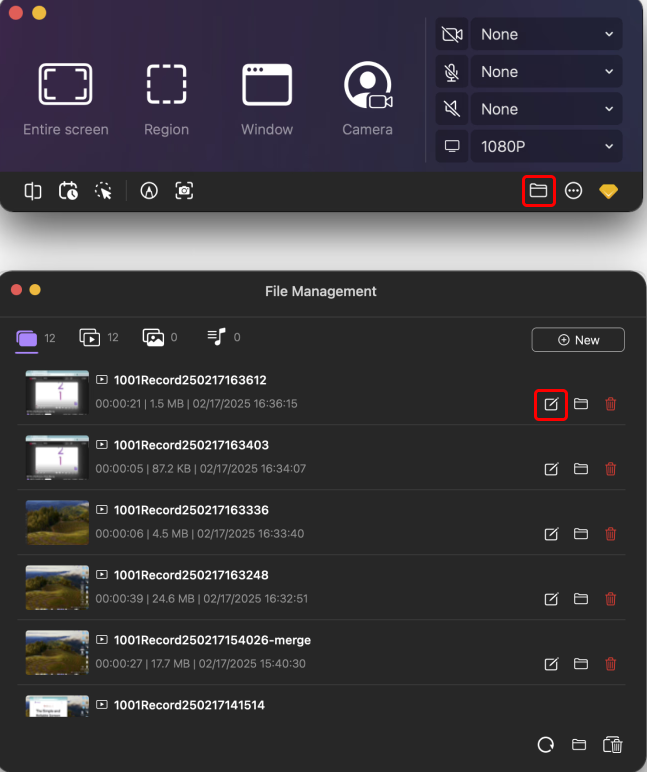
Task: Open the camera source dropdown
Action: (547, 34)
